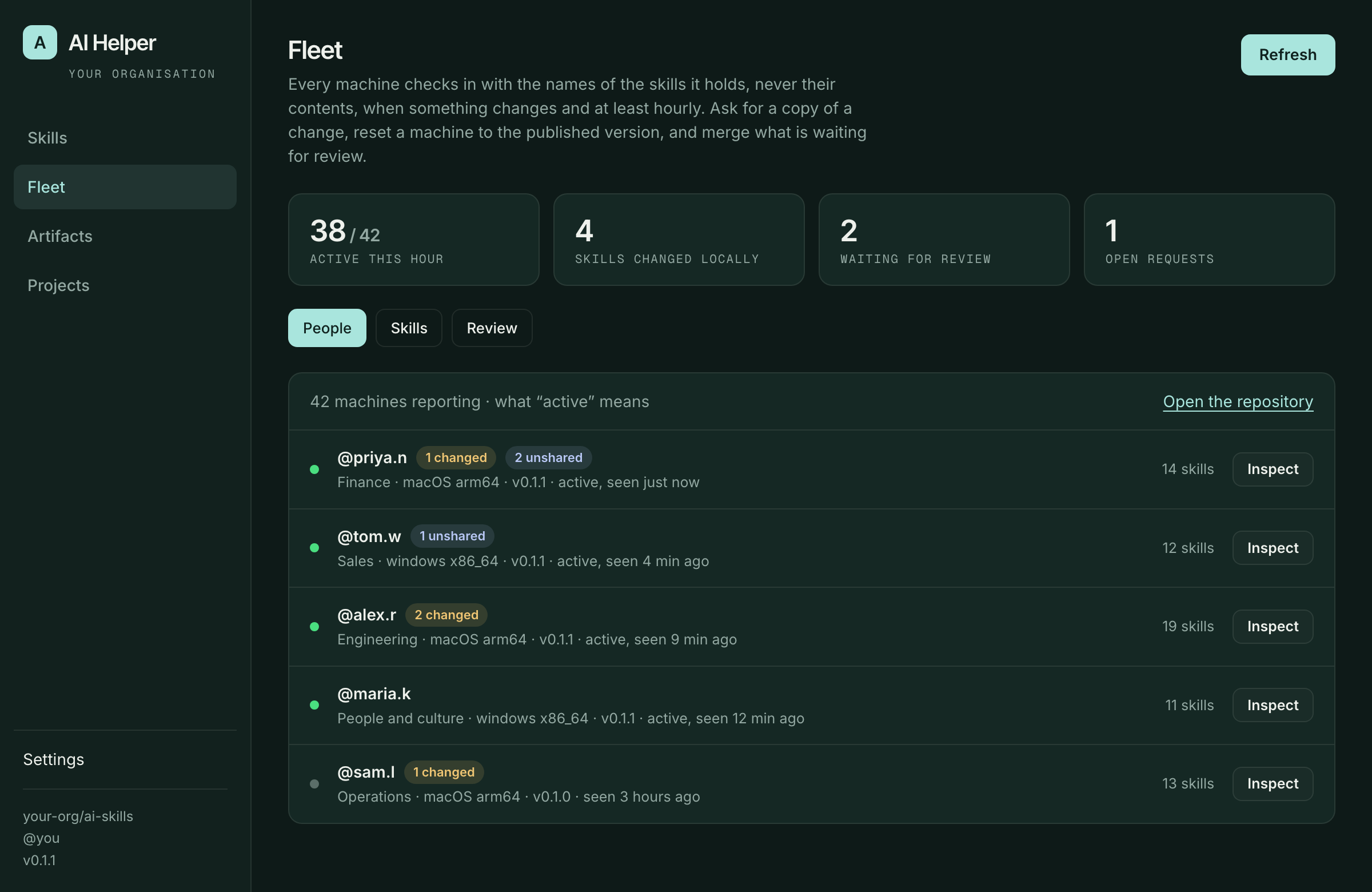Screen dimensions: 1372x892
Task: Click the Open requests stat card
Action: click(1209, 239)
